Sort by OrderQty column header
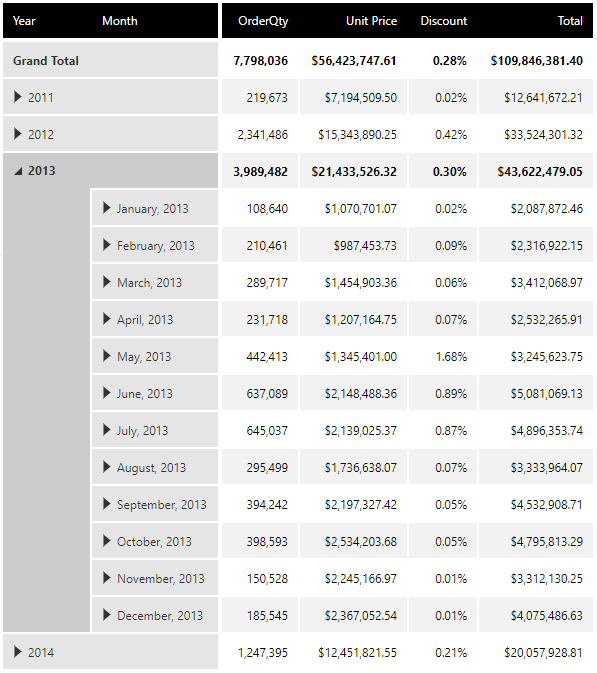The height and width of the screenshot is (673, 597). click(263, 21)
